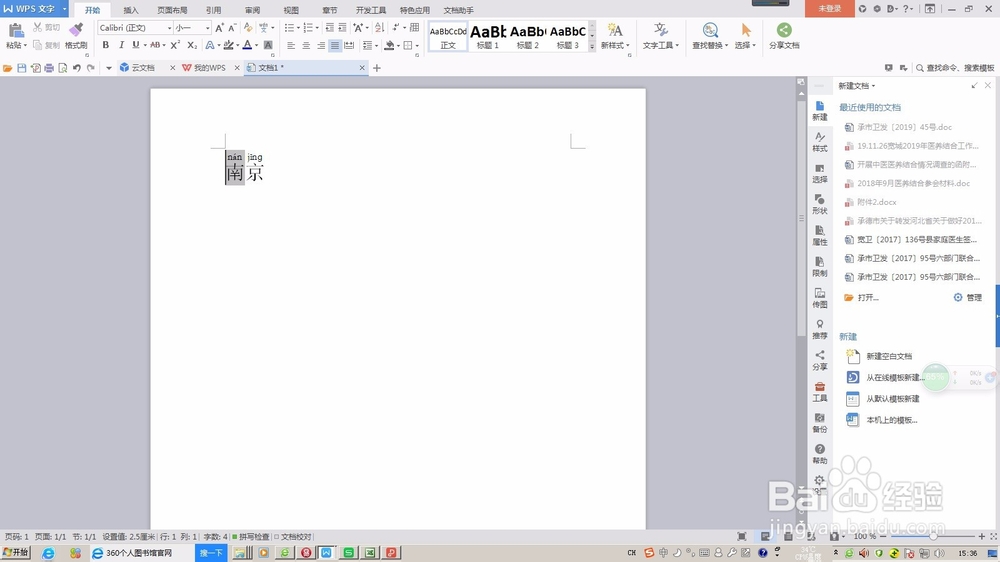Align text to the left
This screenshot has height=562, width=1000.
coord(291,45)
